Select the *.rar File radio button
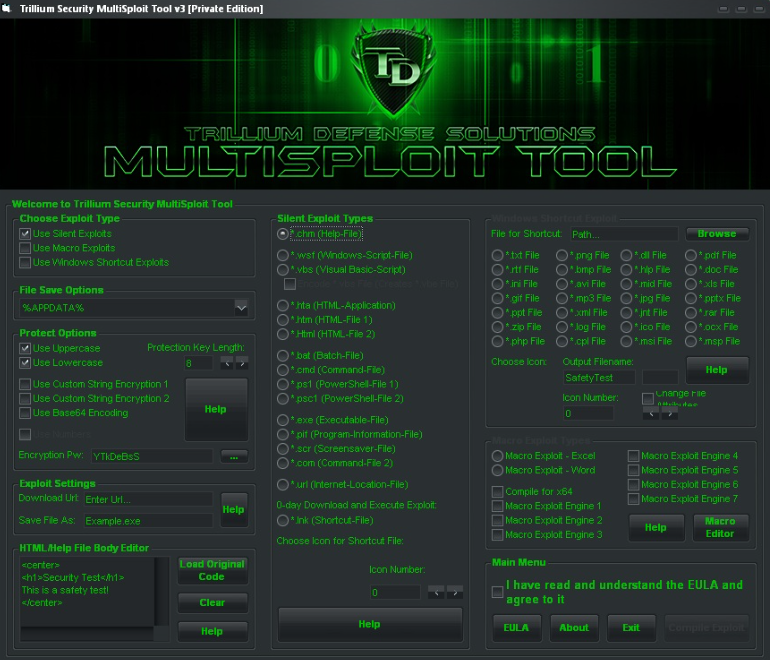Viewport: 773px width, 660px height. click(x=691, y=313)
